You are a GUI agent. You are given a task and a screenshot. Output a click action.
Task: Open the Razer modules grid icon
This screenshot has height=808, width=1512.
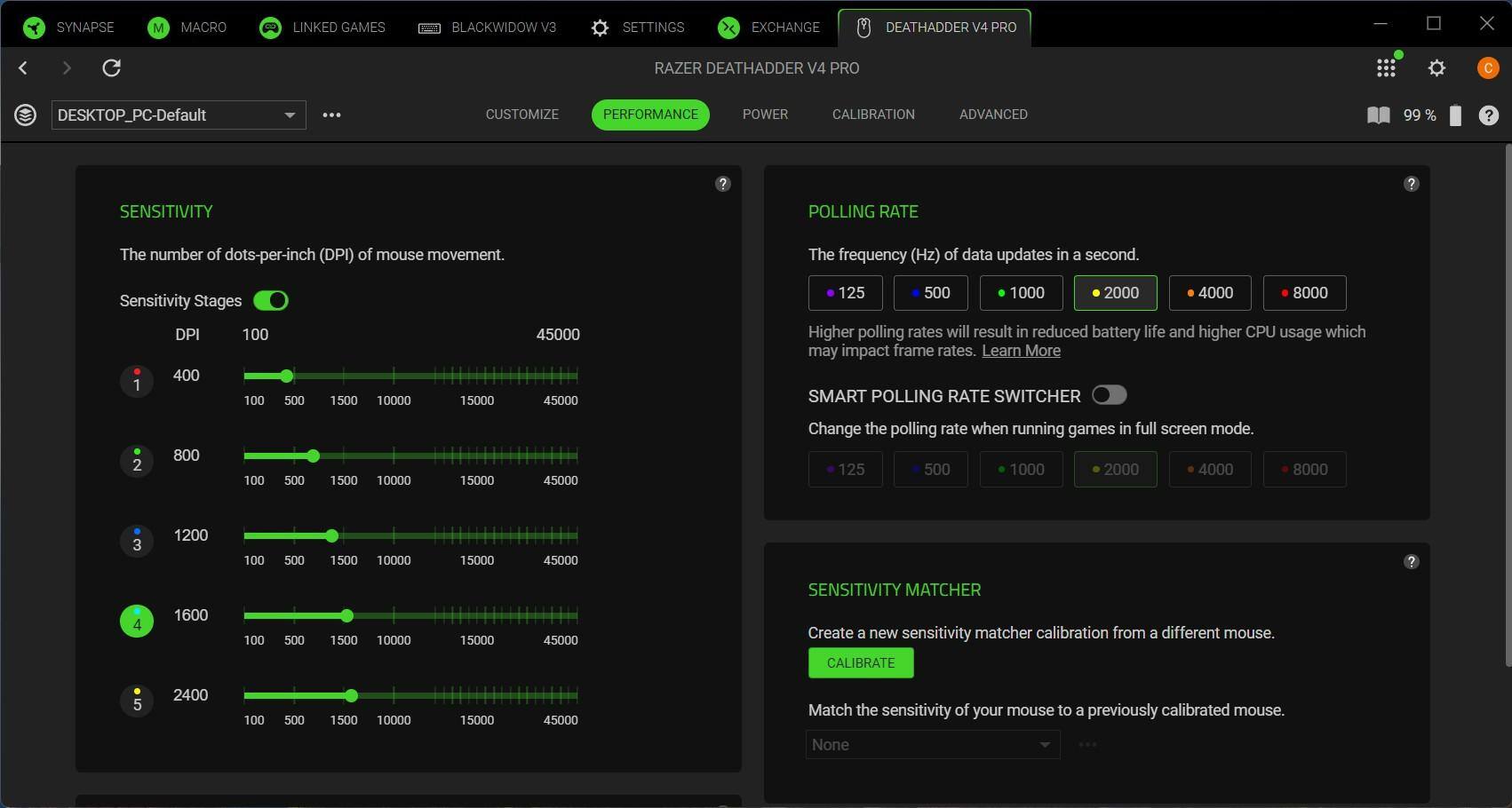[1386, 68]
